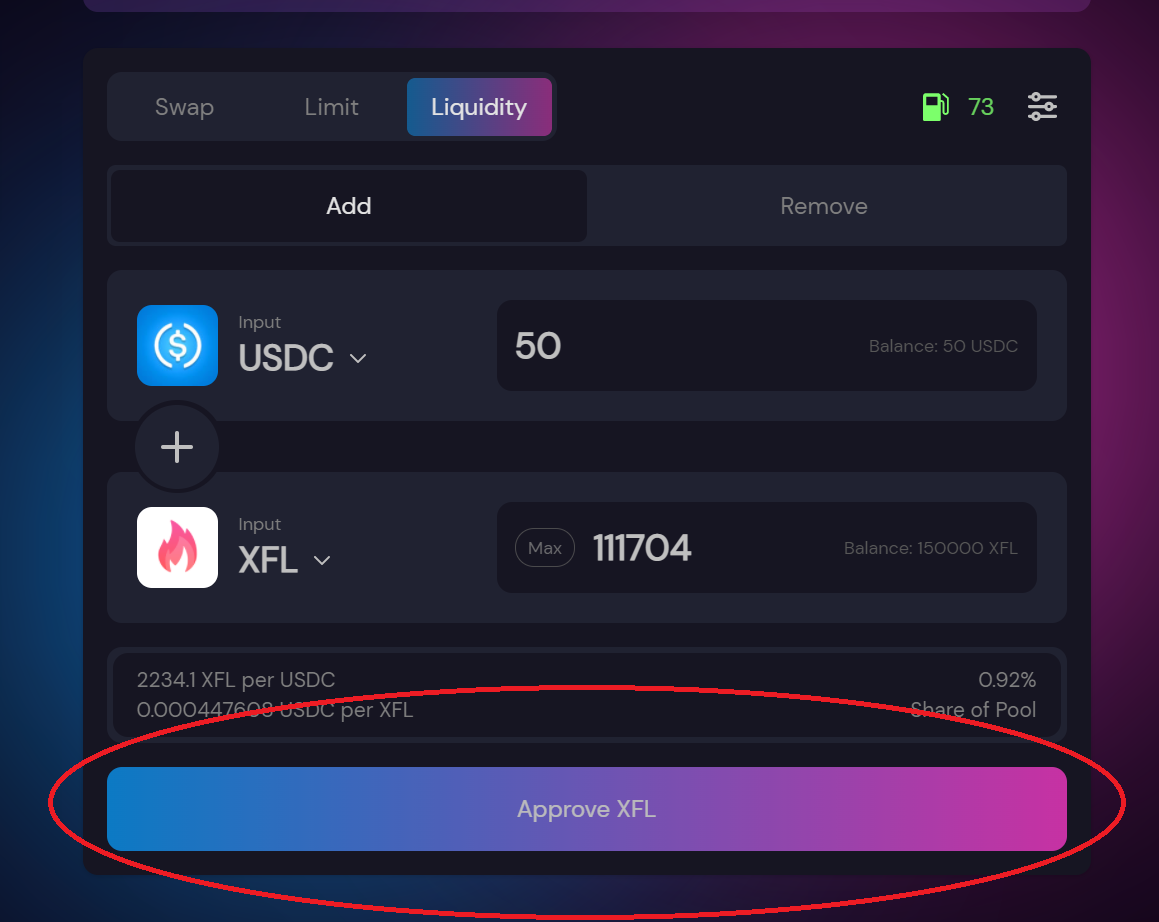Screen dimensions: 1159x922
Task: Toggle to Add liquidity mode
Action: (348, 206)
